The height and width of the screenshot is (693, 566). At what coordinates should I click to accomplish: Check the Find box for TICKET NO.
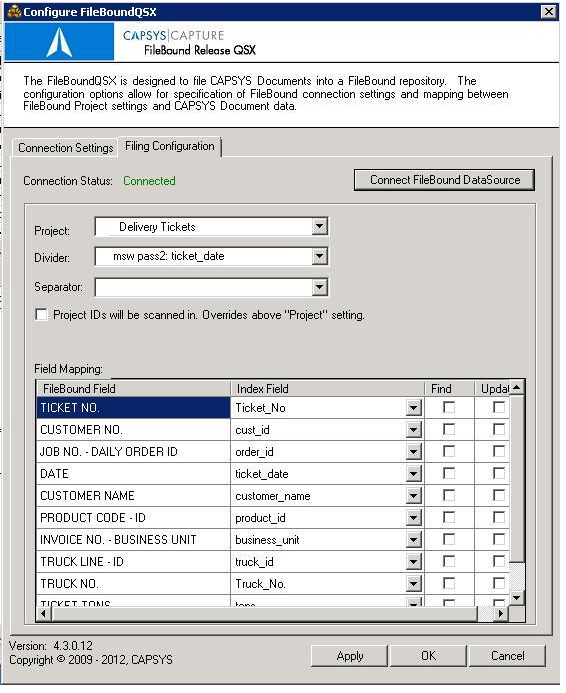(x=449, y=407)
